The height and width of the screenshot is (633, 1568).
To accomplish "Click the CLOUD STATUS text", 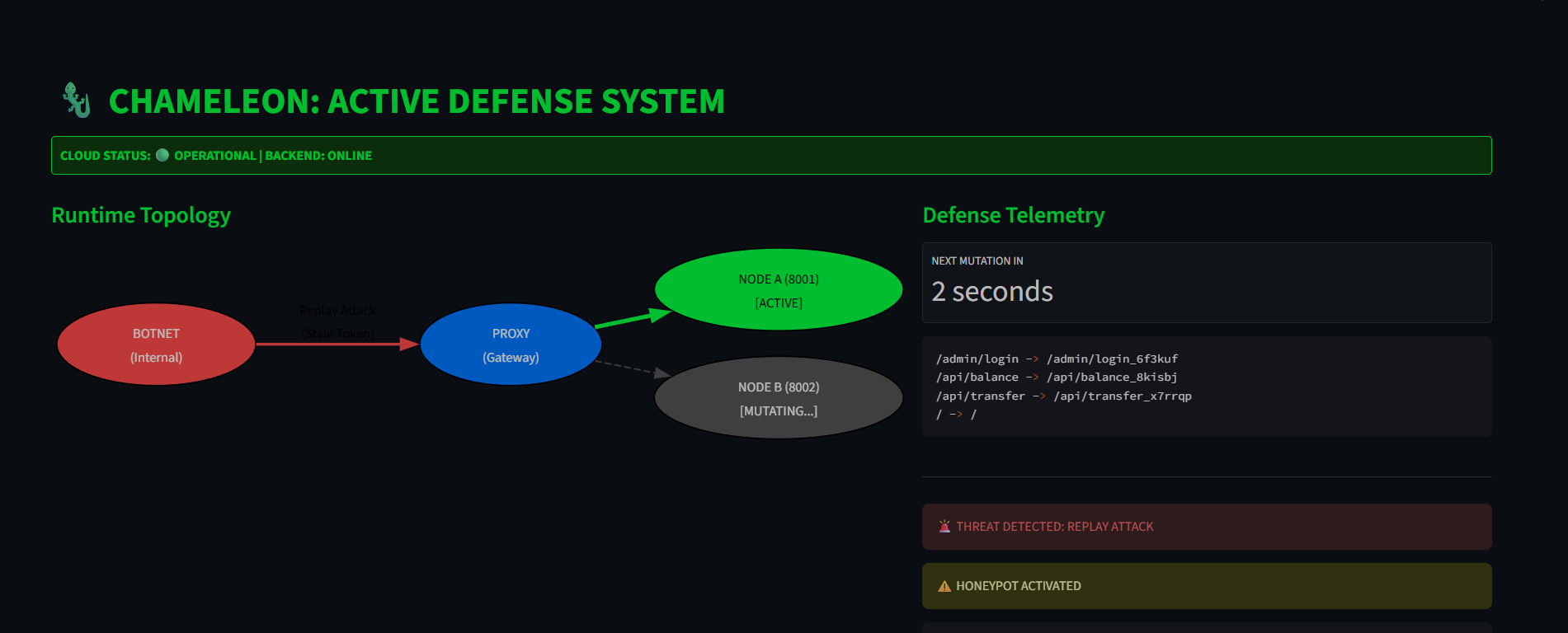I will 105,155.
